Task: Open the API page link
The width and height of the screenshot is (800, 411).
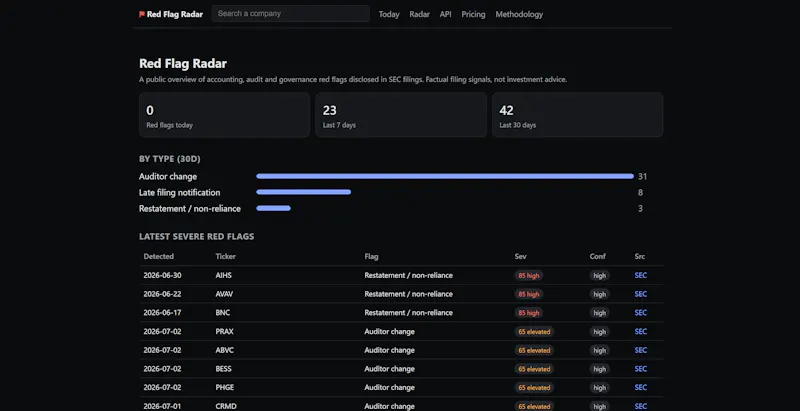Action: coord(445,14)
